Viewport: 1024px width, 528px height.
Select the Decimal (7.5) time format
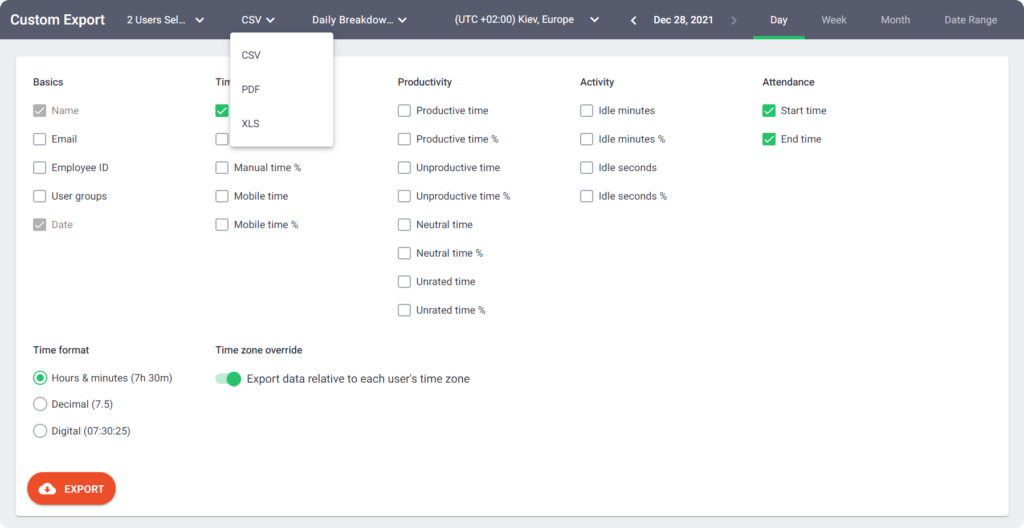(x=40, y=404)
